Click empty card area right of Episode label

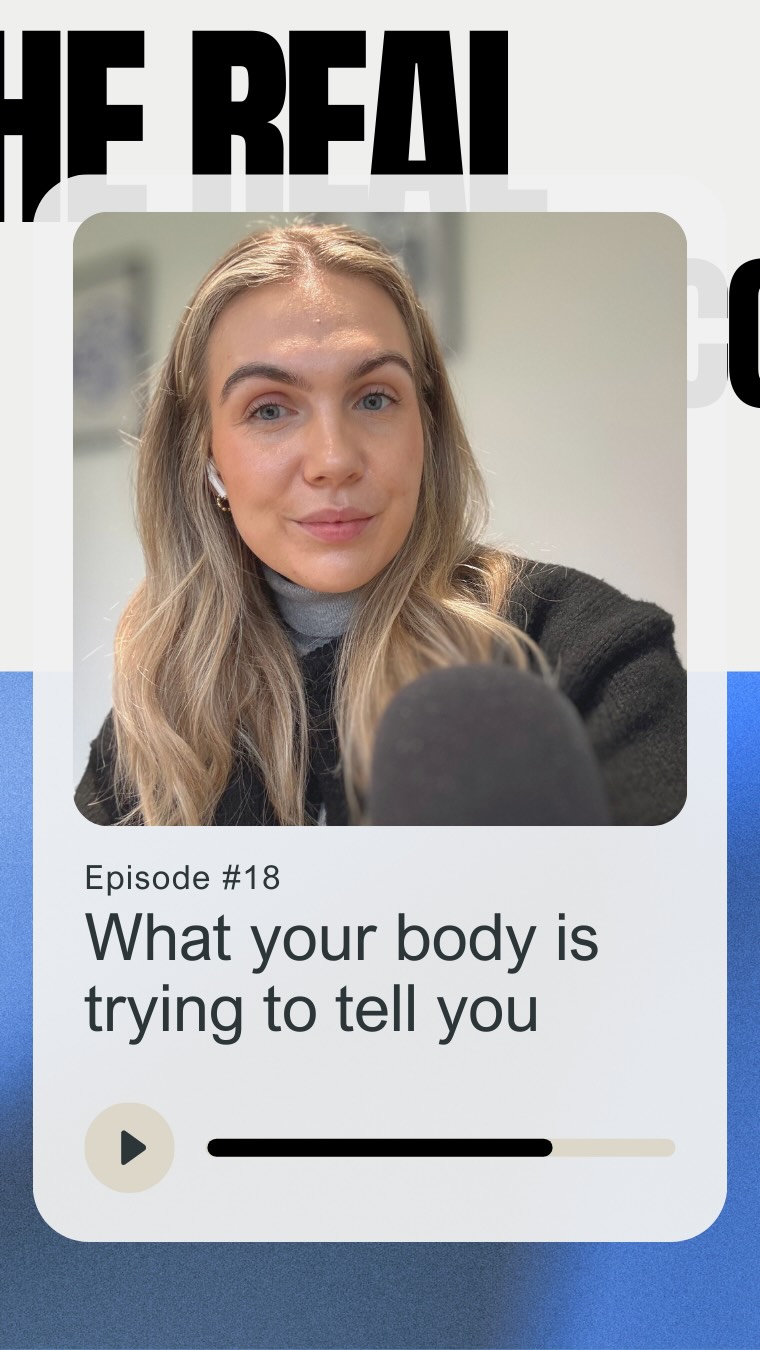coord(500,878)
